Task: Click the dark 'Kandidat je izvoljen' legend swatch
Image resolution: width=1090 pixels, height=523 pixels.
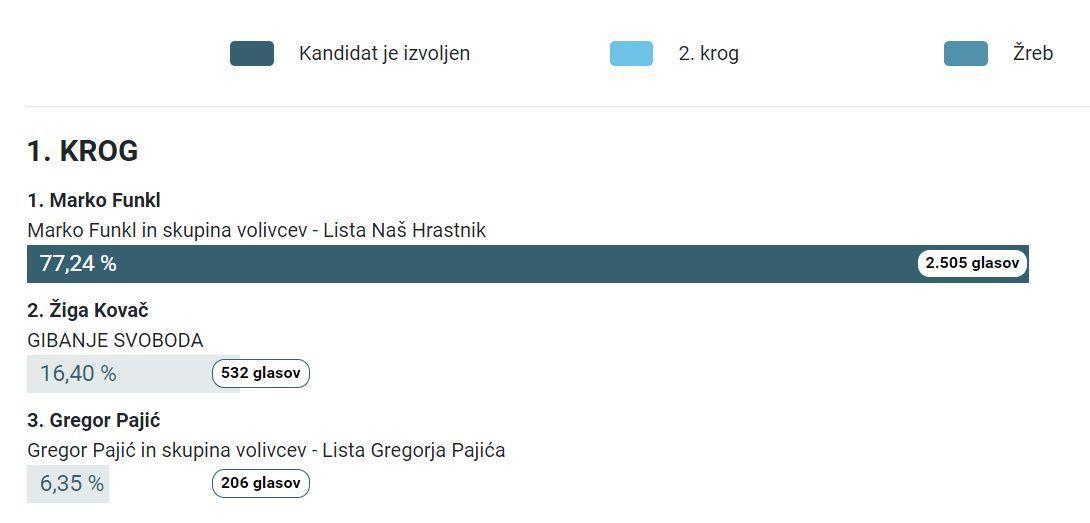Action: click(x=251, y=54)
